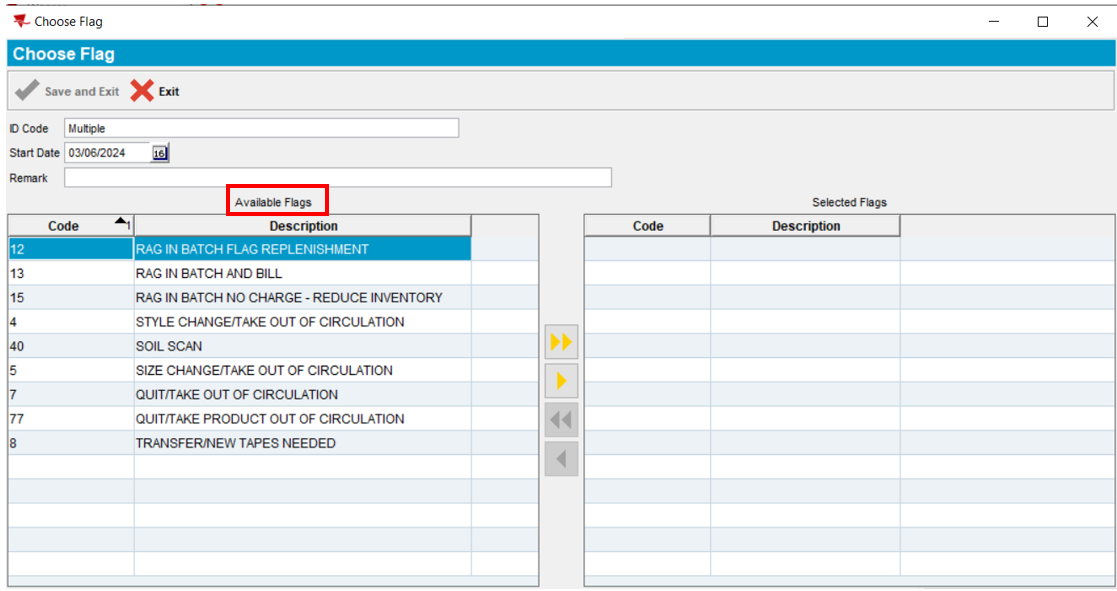The width and height of the screenshot is (1117, 591).
Task: Remove all flags with double left arrow
Action: click(x=562, y=420)
